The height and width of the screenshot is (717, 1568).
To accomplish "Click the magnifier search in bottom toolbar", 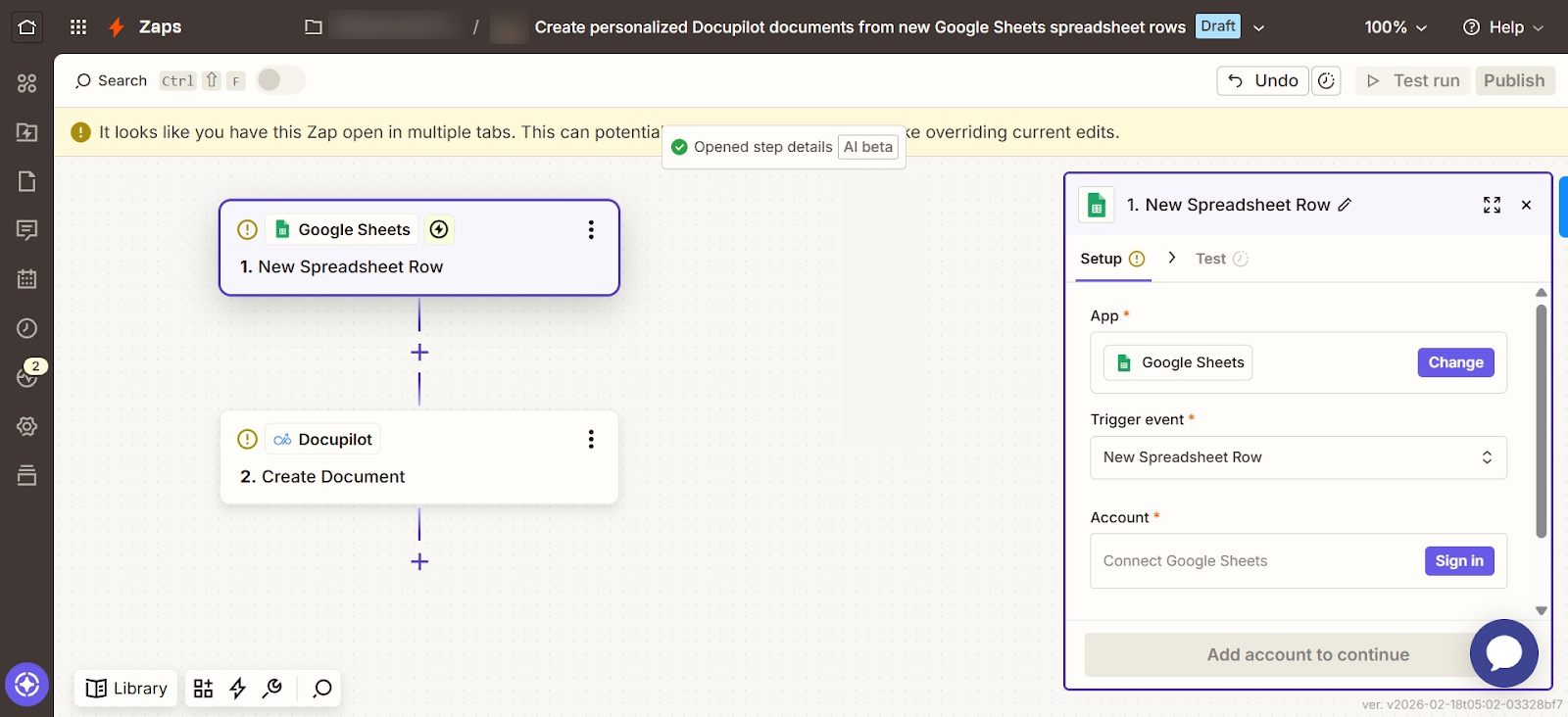I will 322,689.
